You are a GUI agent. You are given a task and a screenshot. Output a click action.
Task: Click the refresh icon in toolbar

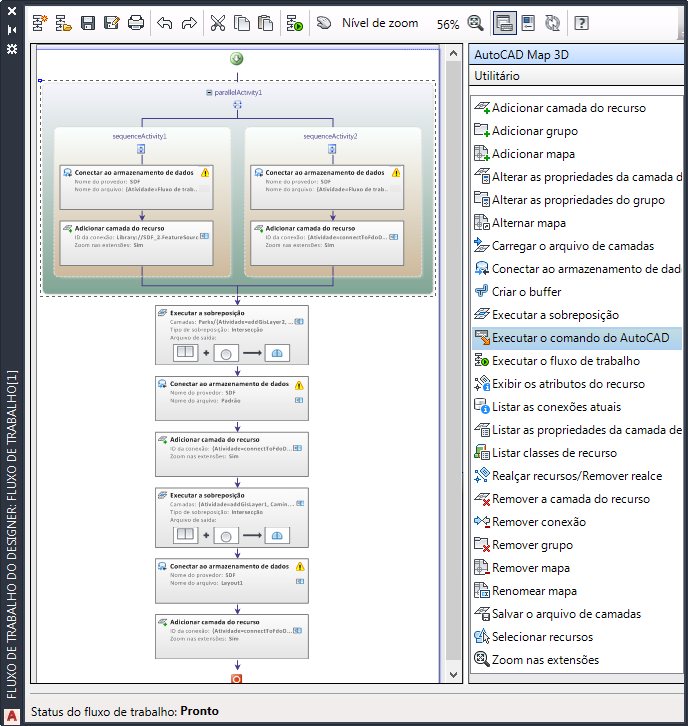pyautogui.click(x=552, y=23)
